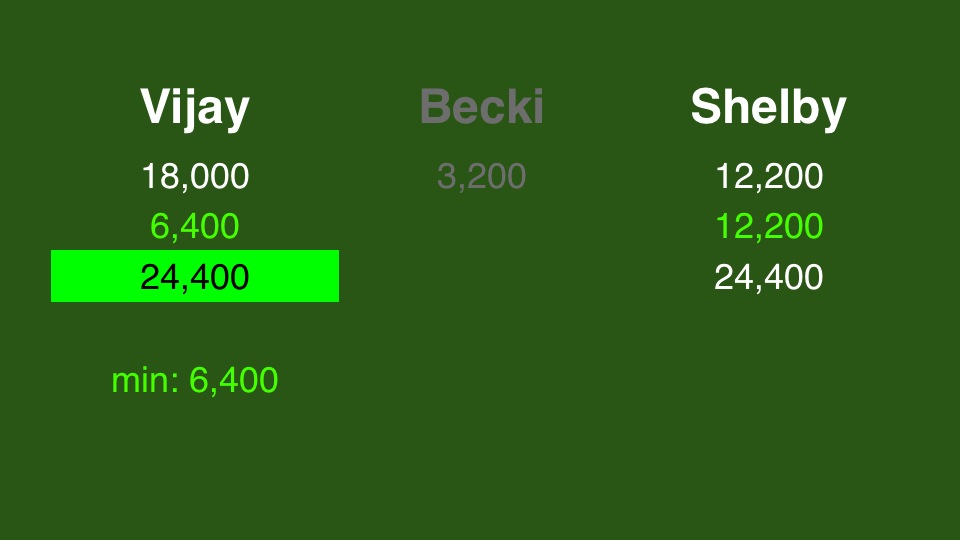Screen dimensions: 960x540
Task: Click the digits 18 in Vijay's score
Action: tap(159, 176)
